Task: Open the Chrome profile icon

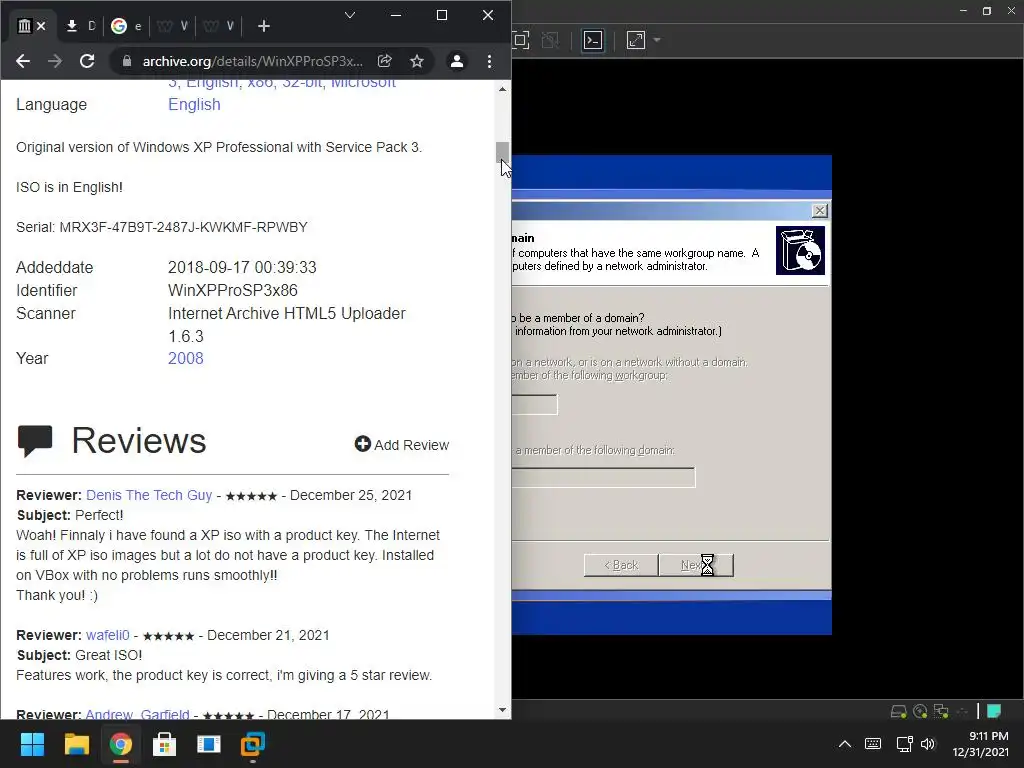Action: pyautogui.click(x=456, y=61)
